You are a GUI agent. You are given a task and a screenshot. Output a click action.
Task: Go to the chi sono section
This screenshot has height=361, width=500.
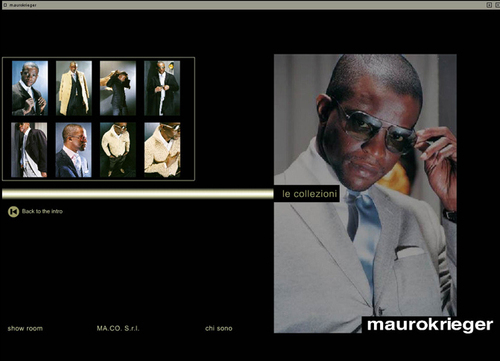point(219,328)
